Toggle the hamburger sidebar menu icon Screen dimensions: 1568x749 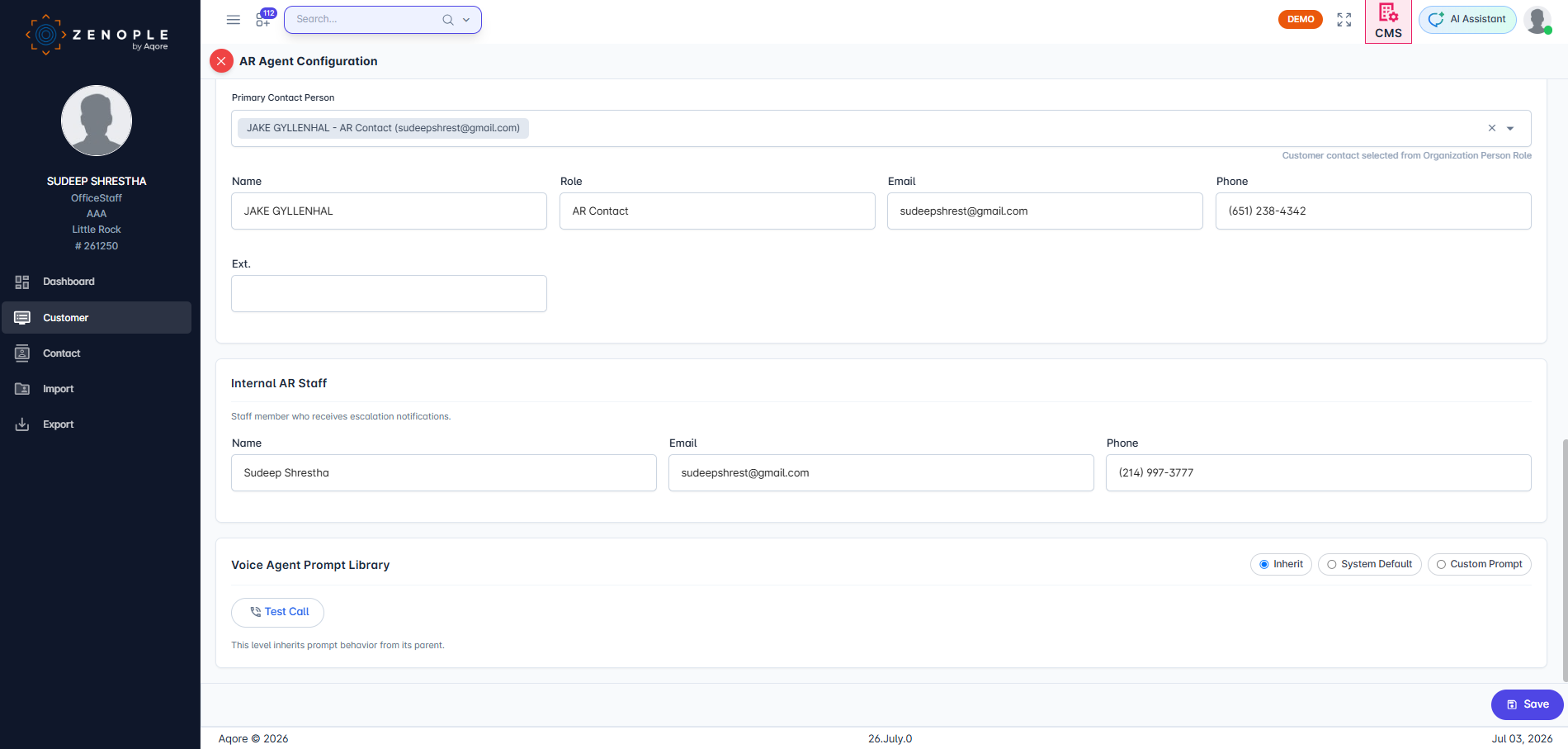(x=234, y=20)
